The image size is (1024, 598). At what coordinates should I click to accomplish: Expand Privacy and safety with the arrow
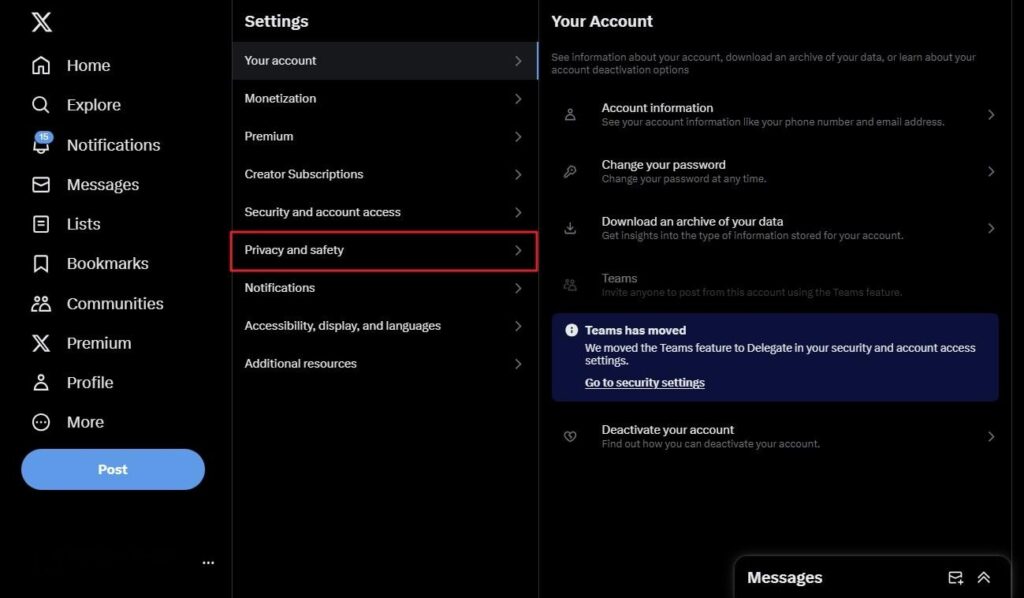click(519, 250)
